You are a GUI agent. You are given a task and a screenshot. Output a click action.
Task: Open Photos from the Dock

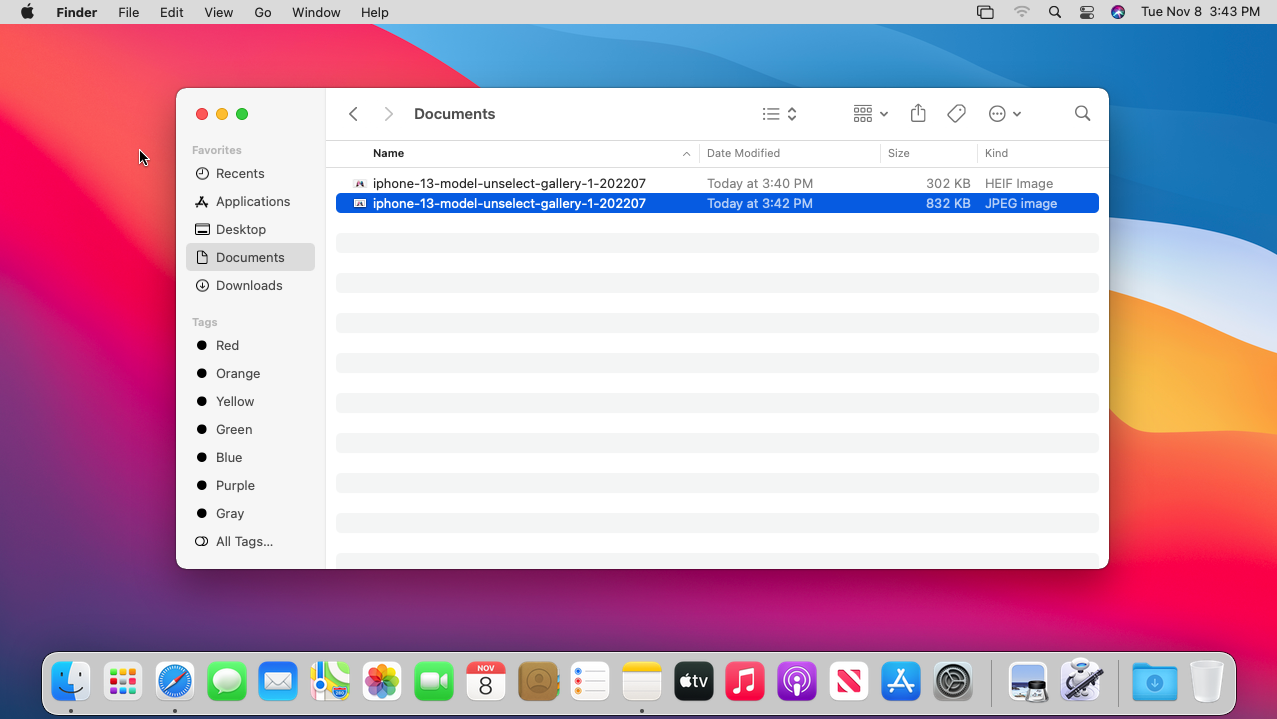[382, 682]
